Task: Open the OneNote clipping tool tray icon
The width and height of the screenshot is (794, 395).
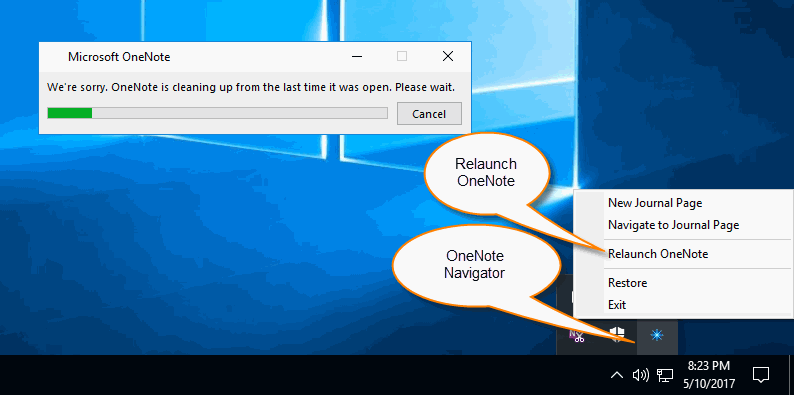Action: click(576, 336)
